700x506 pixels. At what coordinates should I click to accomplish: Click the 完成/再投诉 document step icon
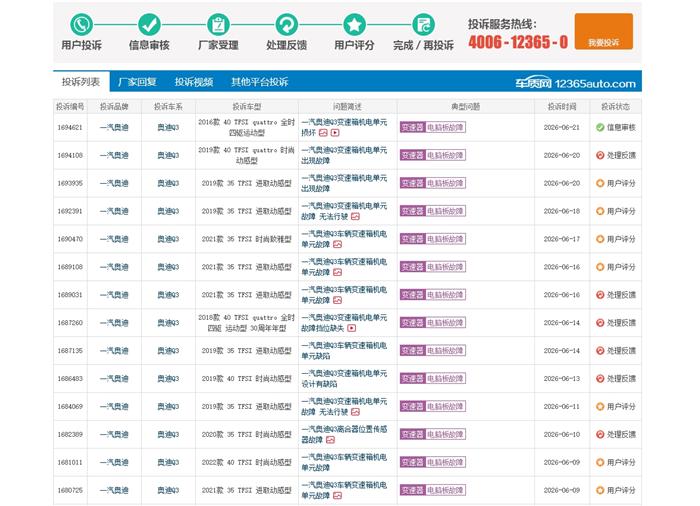click(x=423, y=25)
